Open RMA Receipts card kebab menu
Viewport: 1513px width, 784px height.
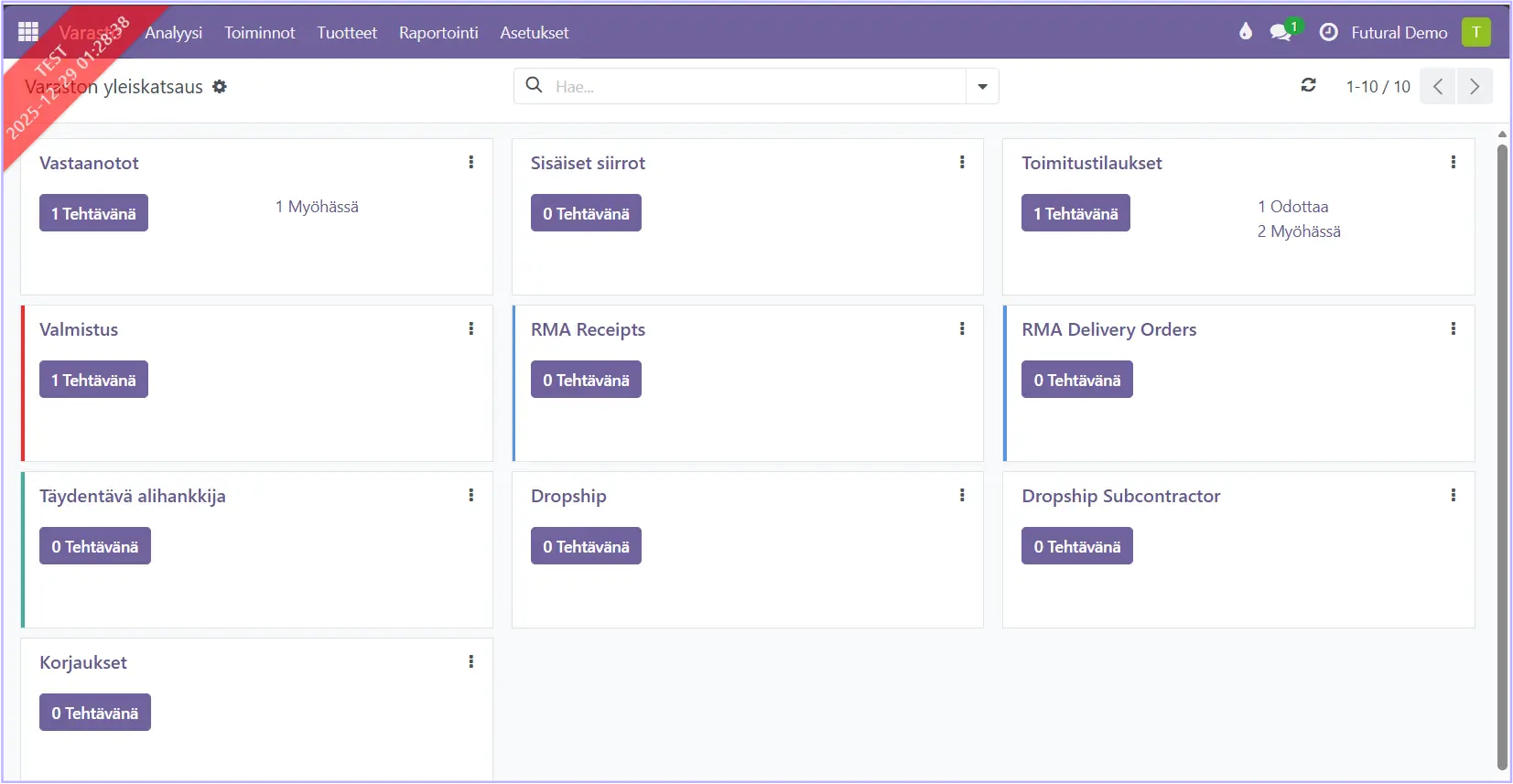pos(962,329)
